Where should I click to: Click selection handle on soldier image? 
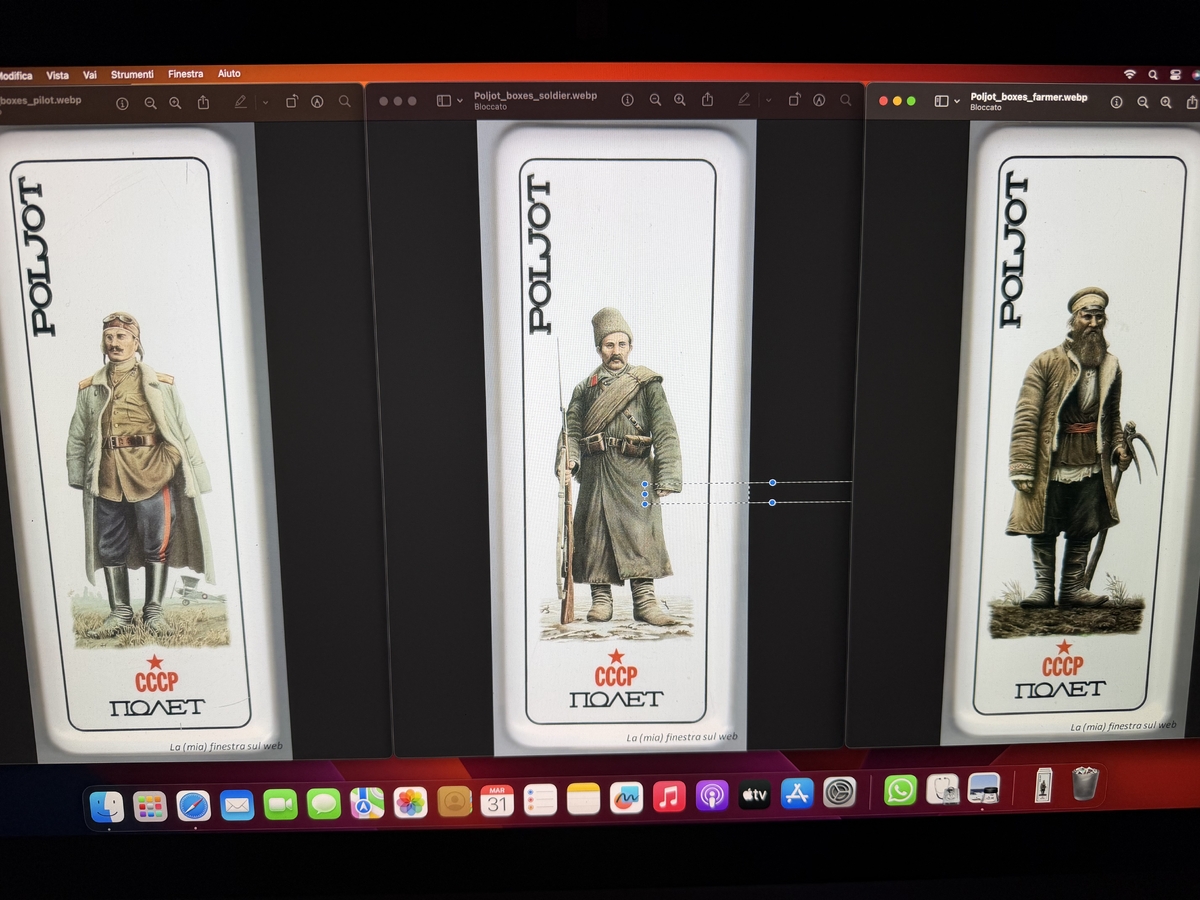point(772,483)
